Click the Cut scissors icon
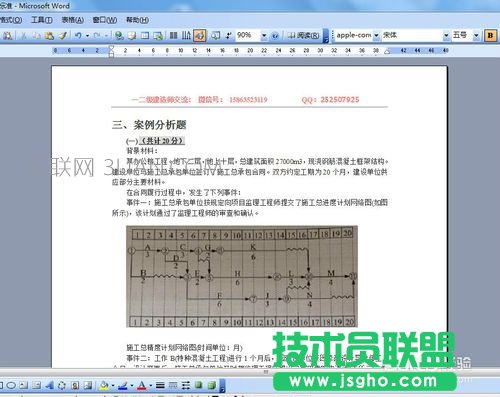This screenshot has width=500, height=397. [24, 35]
